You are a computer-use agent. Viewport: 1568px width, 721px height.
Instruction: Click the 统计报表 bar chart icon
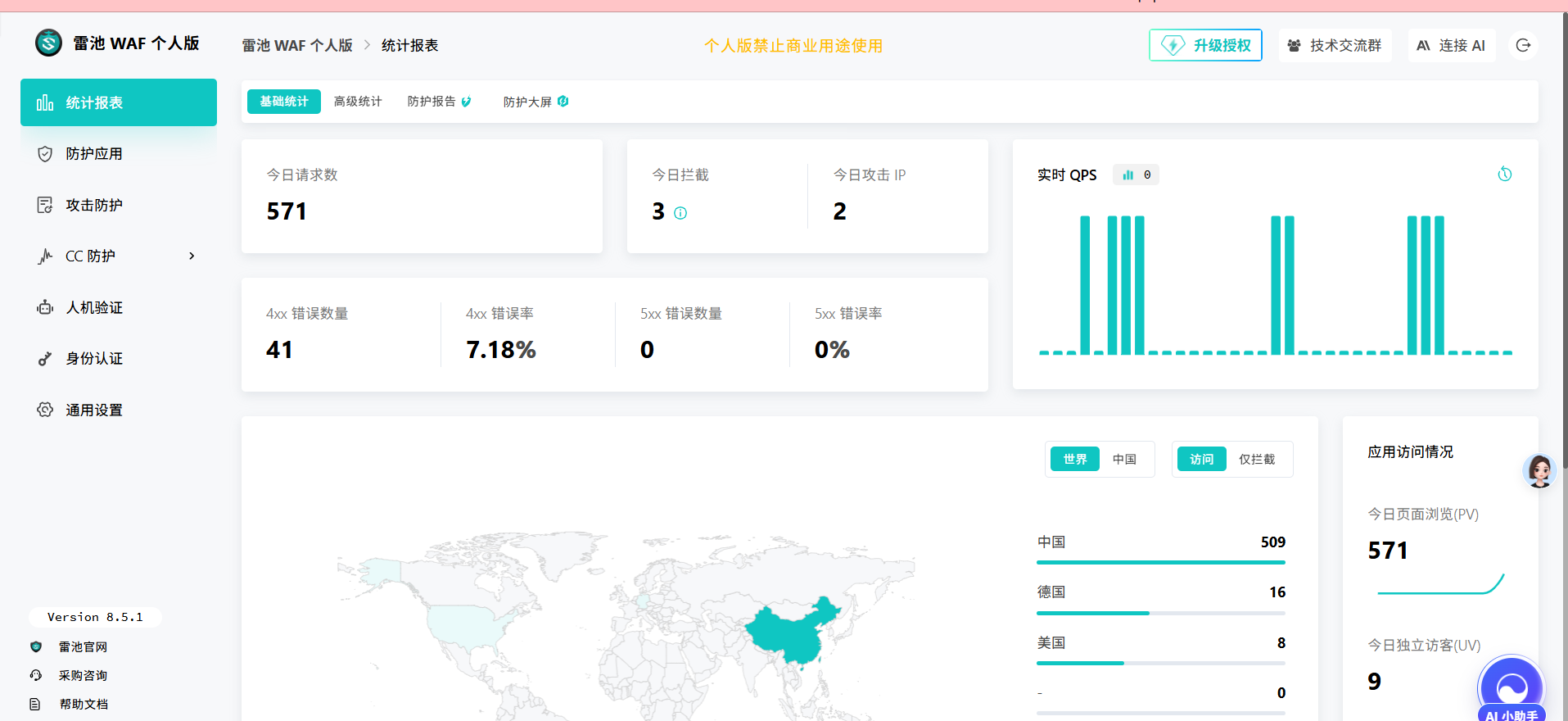45,102
